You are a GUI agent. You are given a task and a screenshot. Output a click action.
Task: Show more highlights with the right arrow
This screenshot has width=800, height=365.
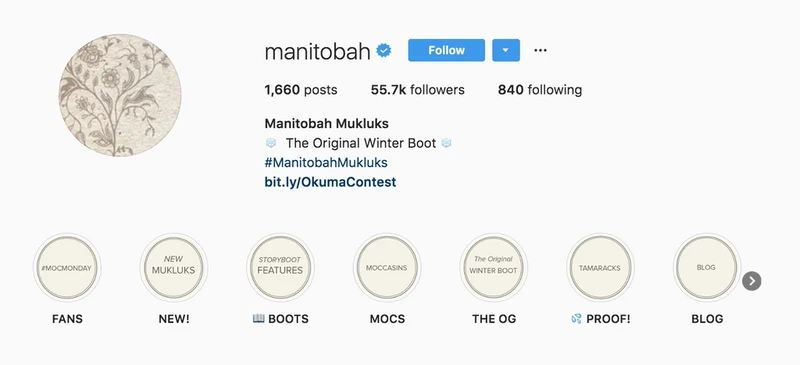coord(752,281)
